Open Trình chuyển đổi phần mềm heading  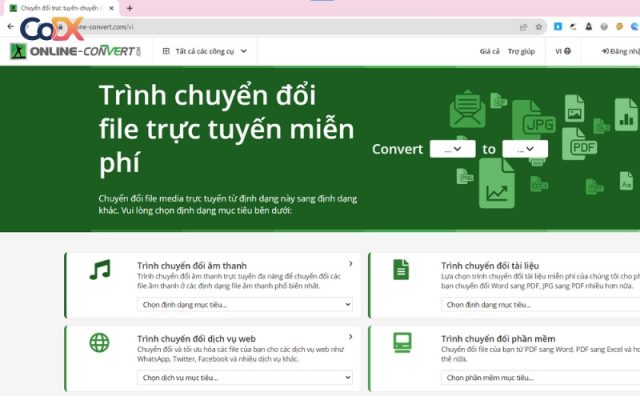[x=498, y=338]
